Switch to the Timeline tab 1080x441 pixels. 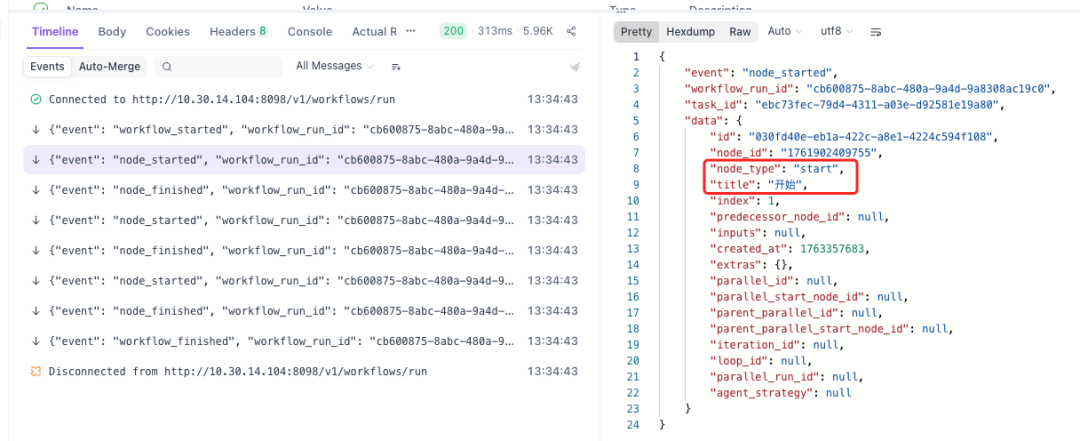pyautogui.click(x=54, y=32)
